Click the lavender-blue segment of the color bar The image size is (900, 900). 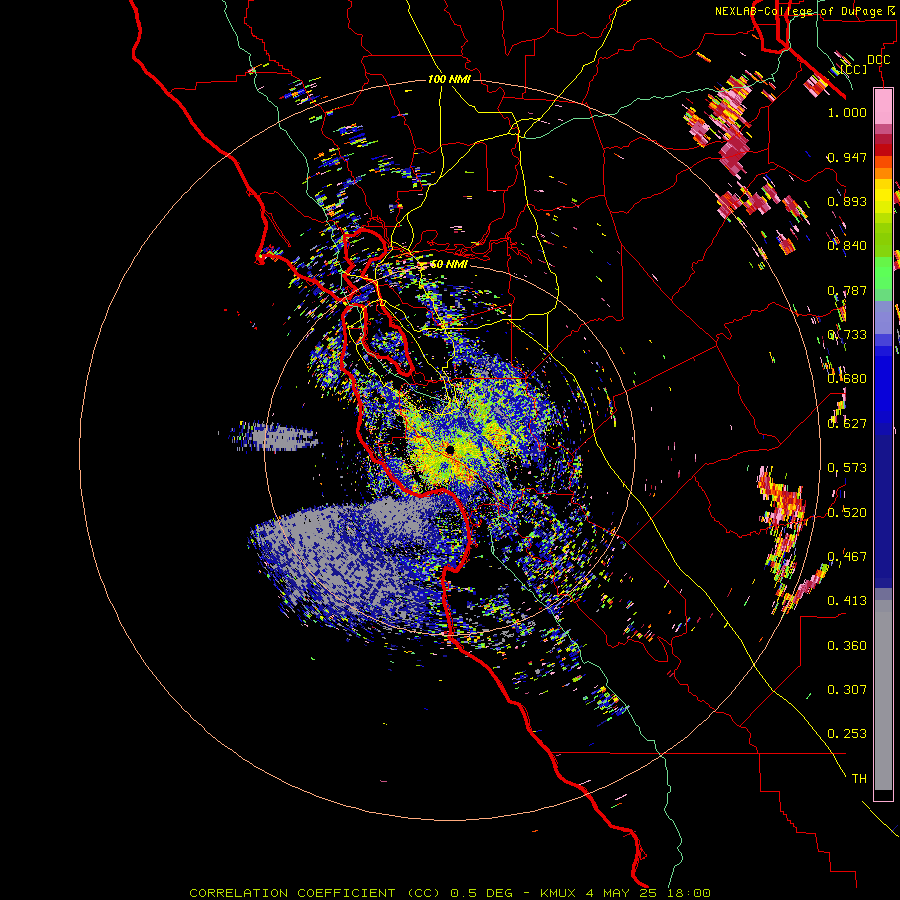coord(883,318)
